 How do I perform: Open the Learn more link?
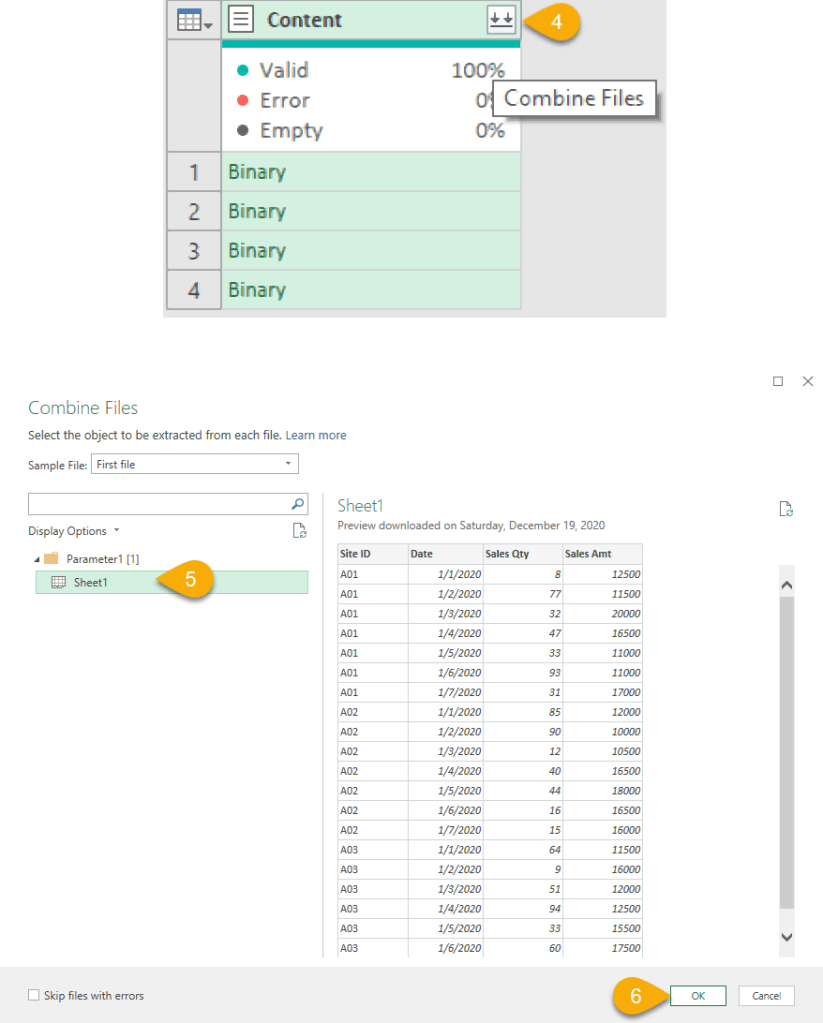click(316, 435)
